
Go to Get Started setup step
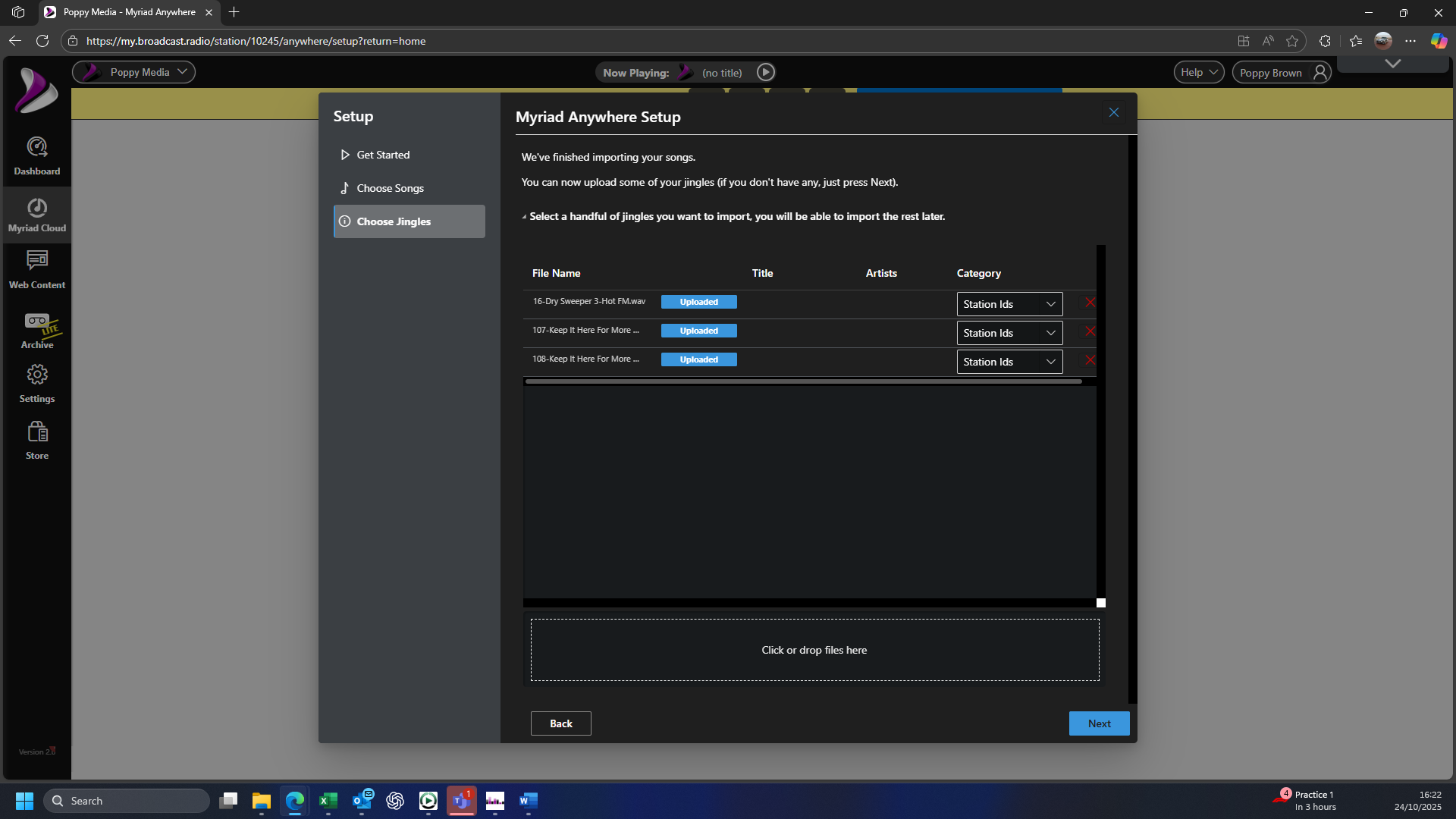[x=383, y=155]
